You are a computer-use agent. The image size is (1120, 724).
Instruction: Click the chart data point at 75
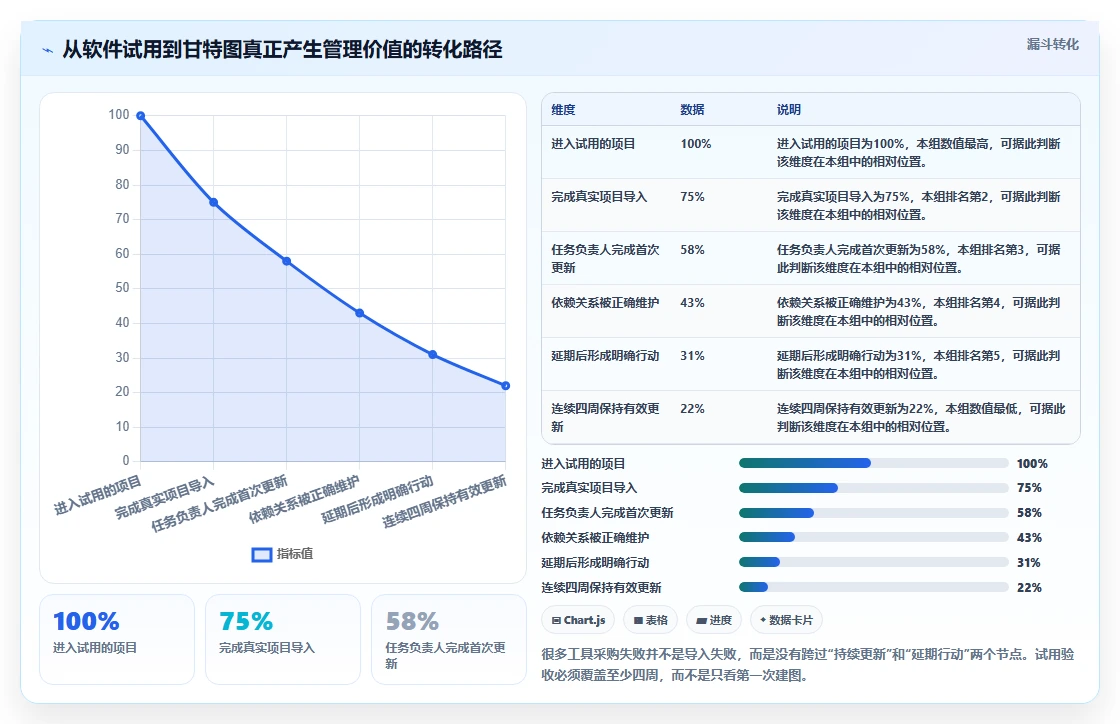[x=214, y=203]
